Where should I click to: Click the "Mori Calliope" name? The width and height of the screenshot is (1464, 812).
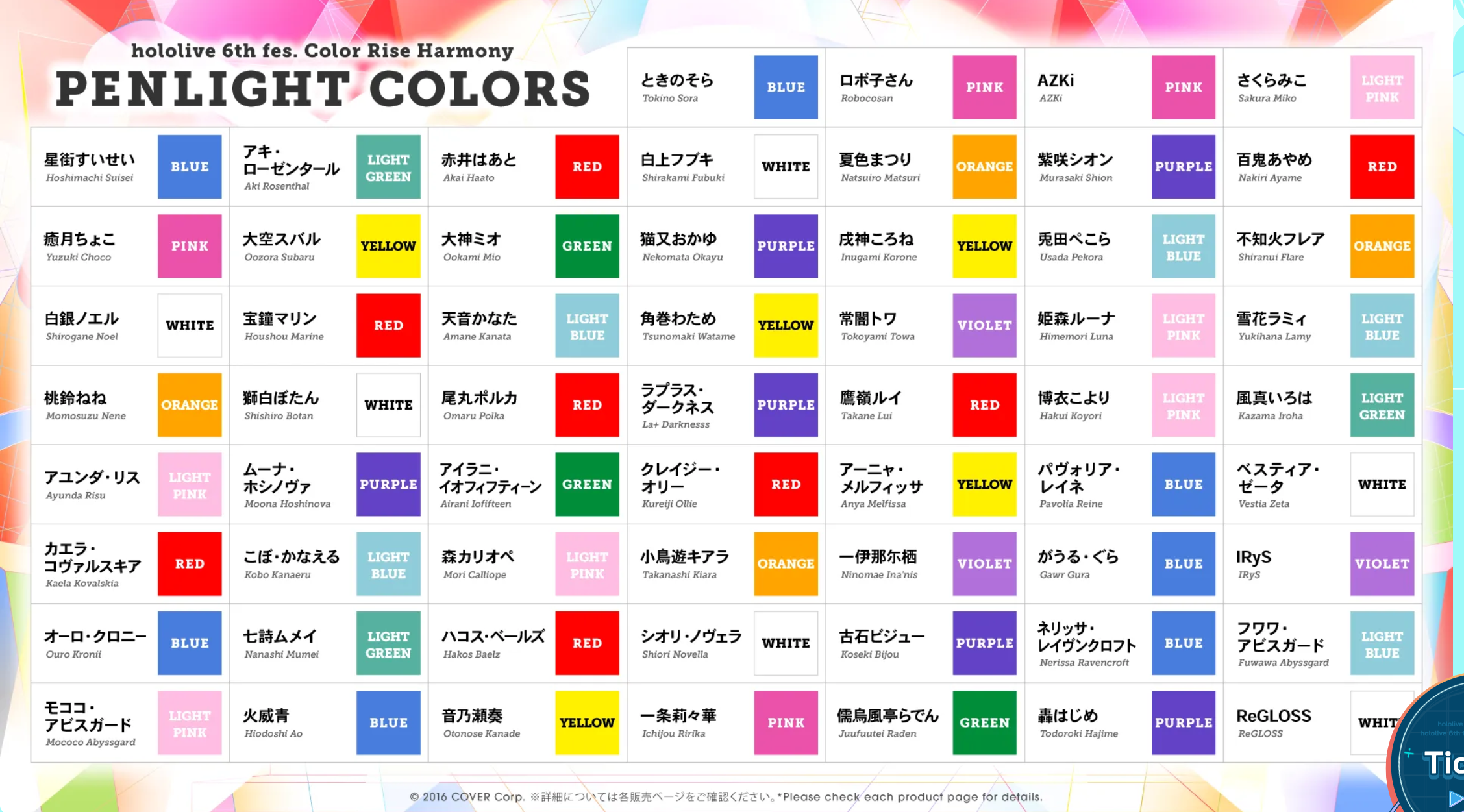(x=475, y=575)
